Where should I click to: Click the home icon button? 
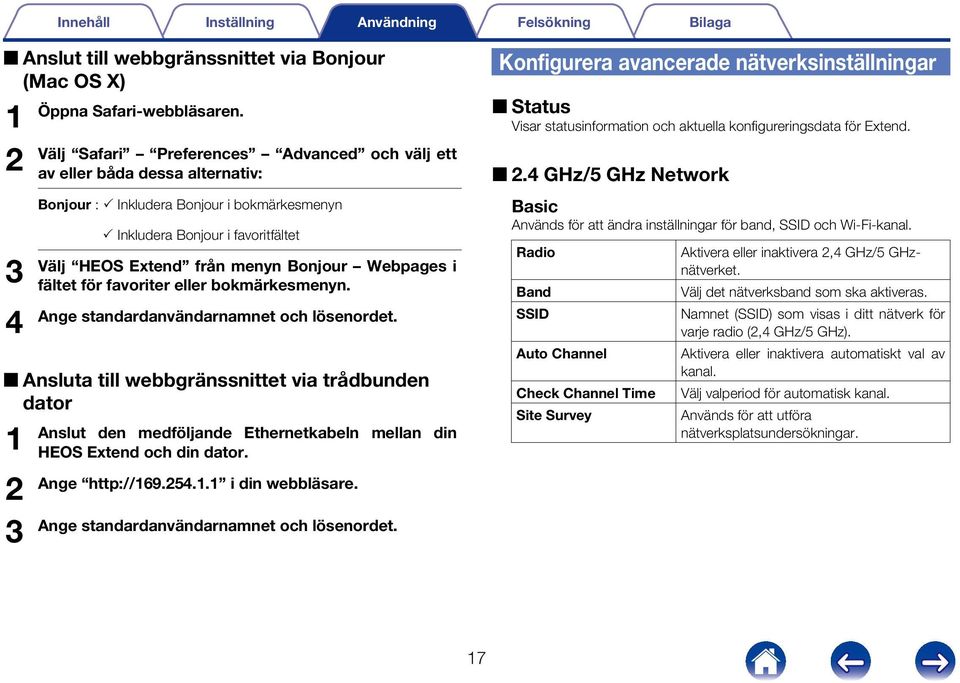(x=765, y=661)
